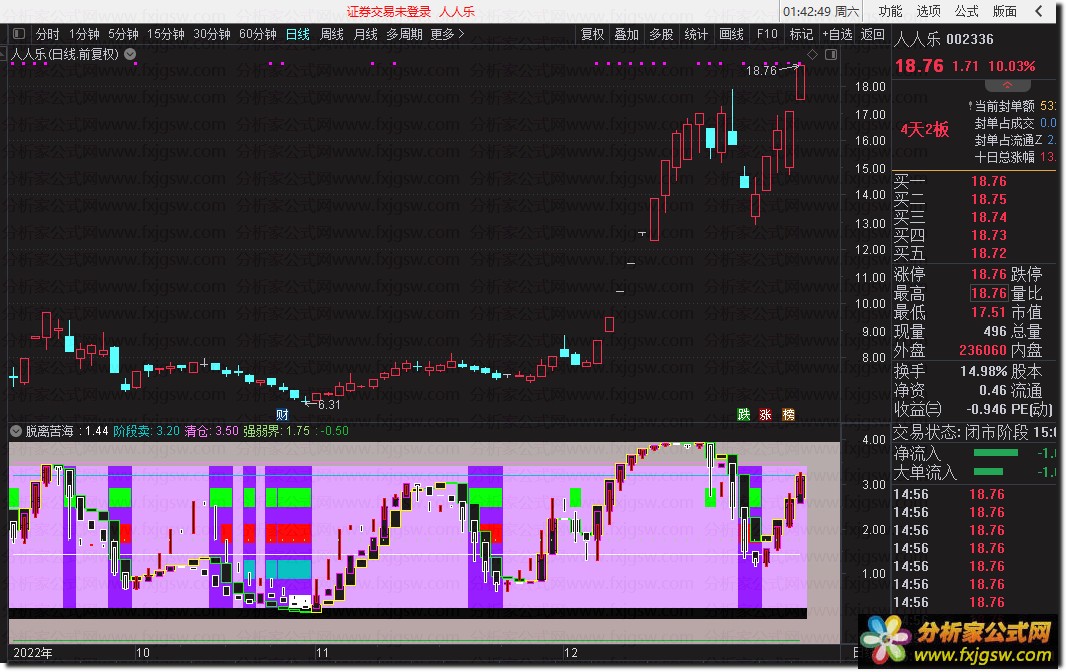Viewport: 1068px width, 672px height.
Task: Open the 多周期 multi-period view
Action: click(x=404, y=33)
